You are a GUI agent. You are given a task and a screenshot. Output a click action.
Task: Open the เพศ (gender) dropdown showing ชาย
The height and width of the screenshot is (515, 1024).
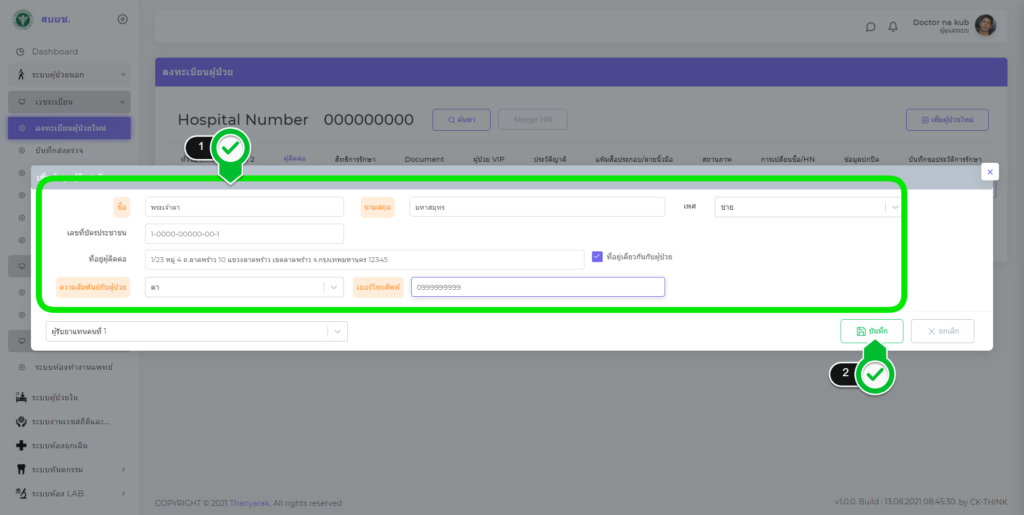pos(808,207)
